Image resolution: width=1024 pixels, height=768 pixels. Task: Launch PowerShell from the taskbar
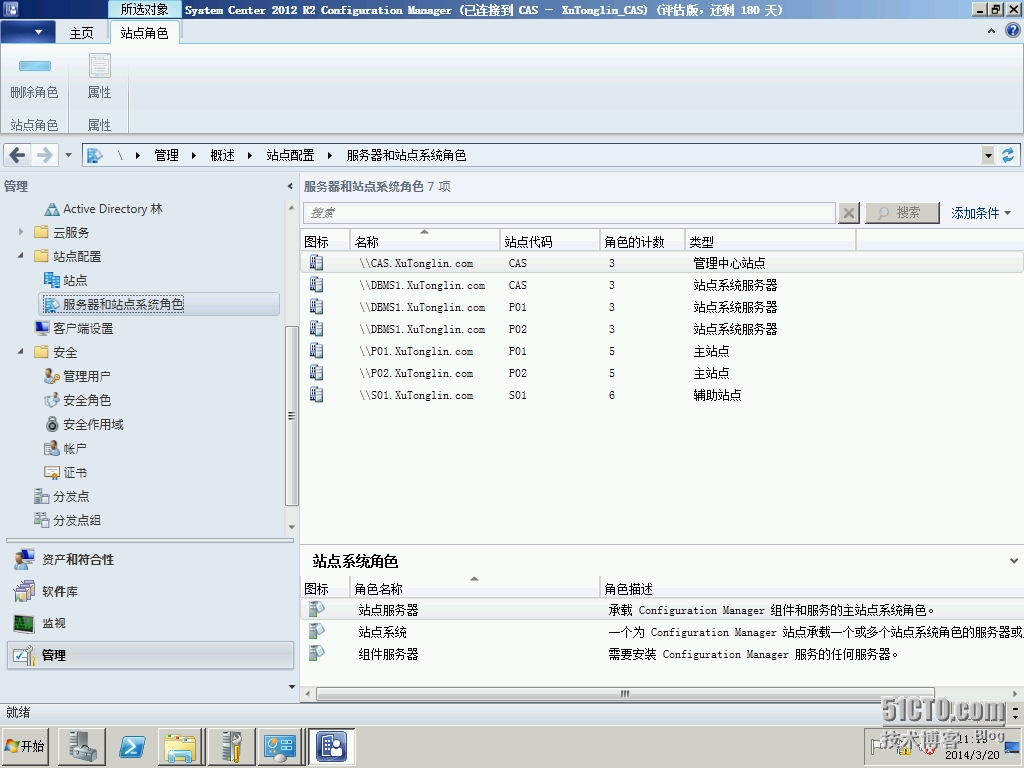(132, 746)
